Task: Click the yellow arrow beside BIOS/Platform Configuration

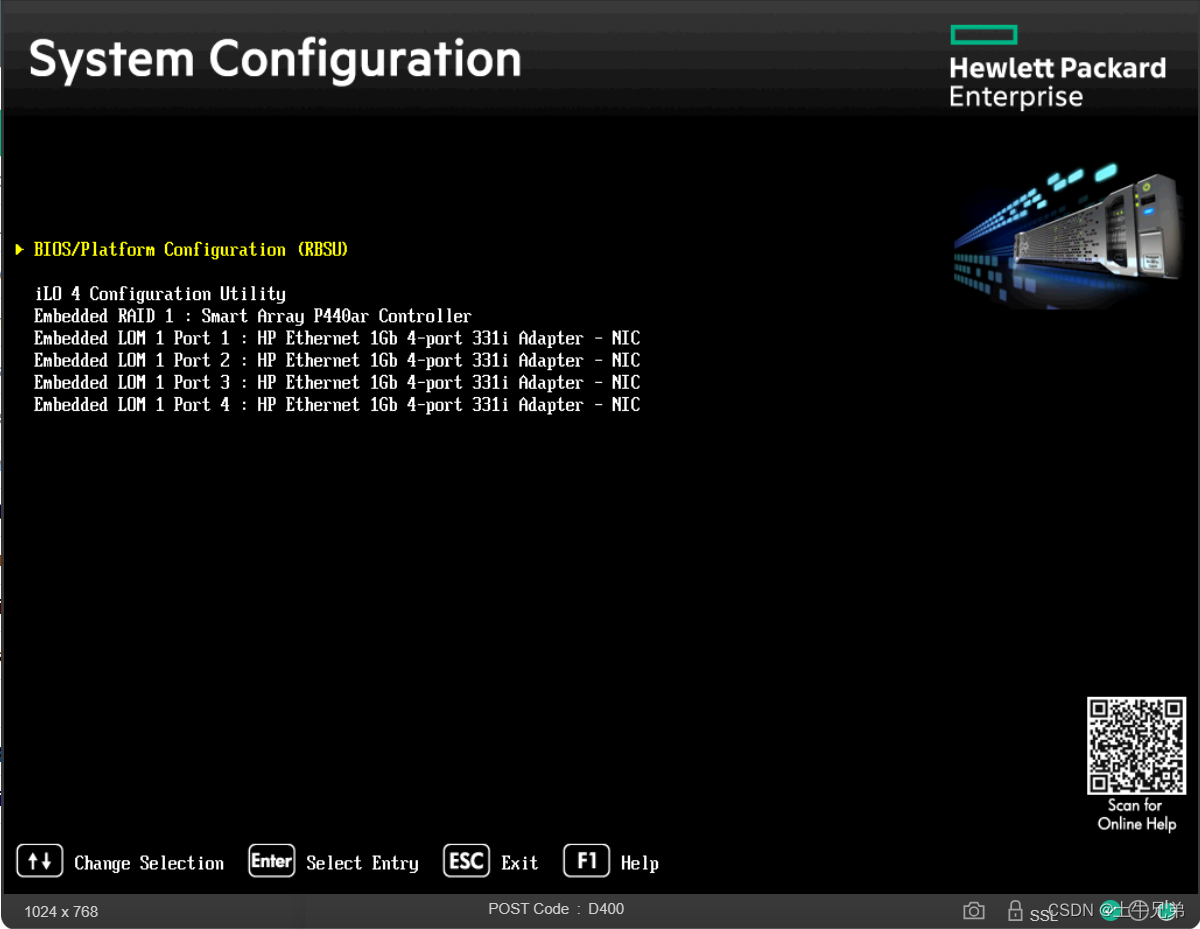Action: [x=19, y=250]
